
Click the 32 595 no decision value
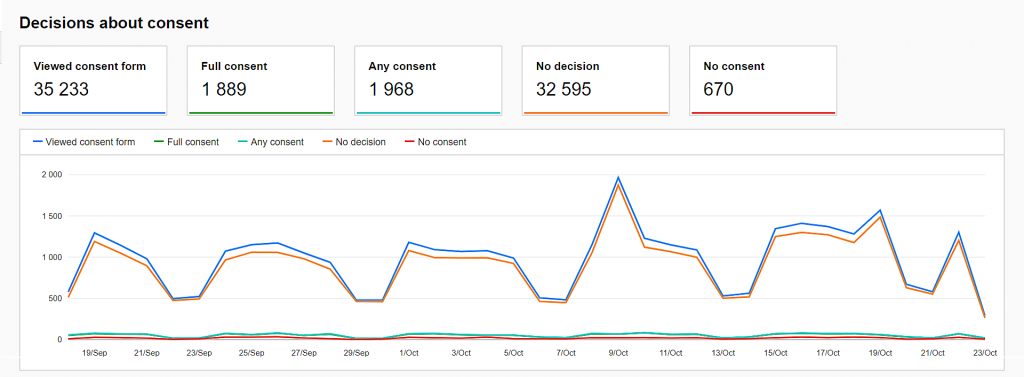coord(564,90)
